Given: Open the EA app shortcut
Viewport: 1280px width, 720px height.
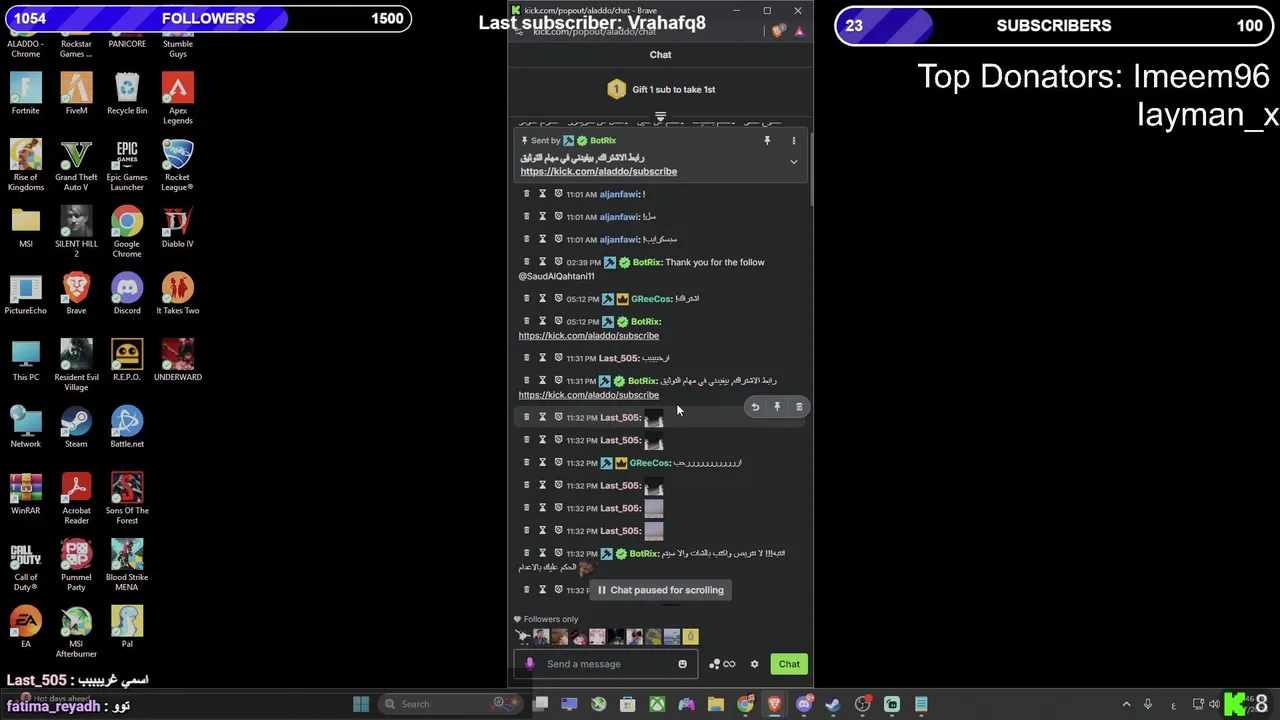Looking at the screenshot, I should tap(26, 627).
